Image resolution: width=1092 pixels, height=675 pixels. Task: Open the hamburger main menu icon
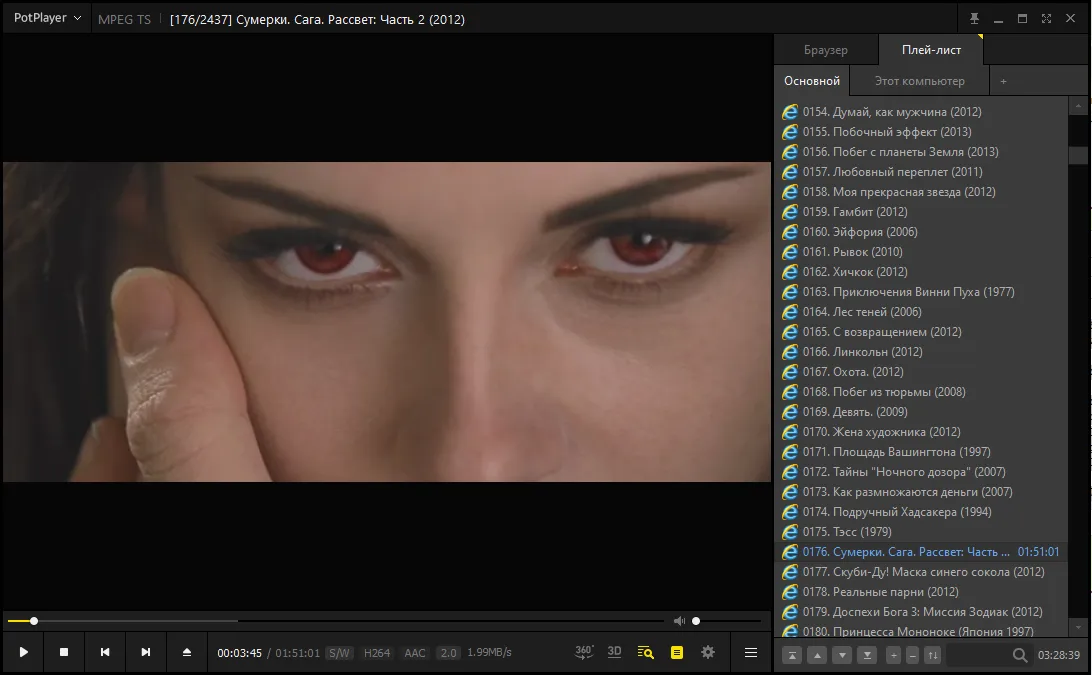751,653
